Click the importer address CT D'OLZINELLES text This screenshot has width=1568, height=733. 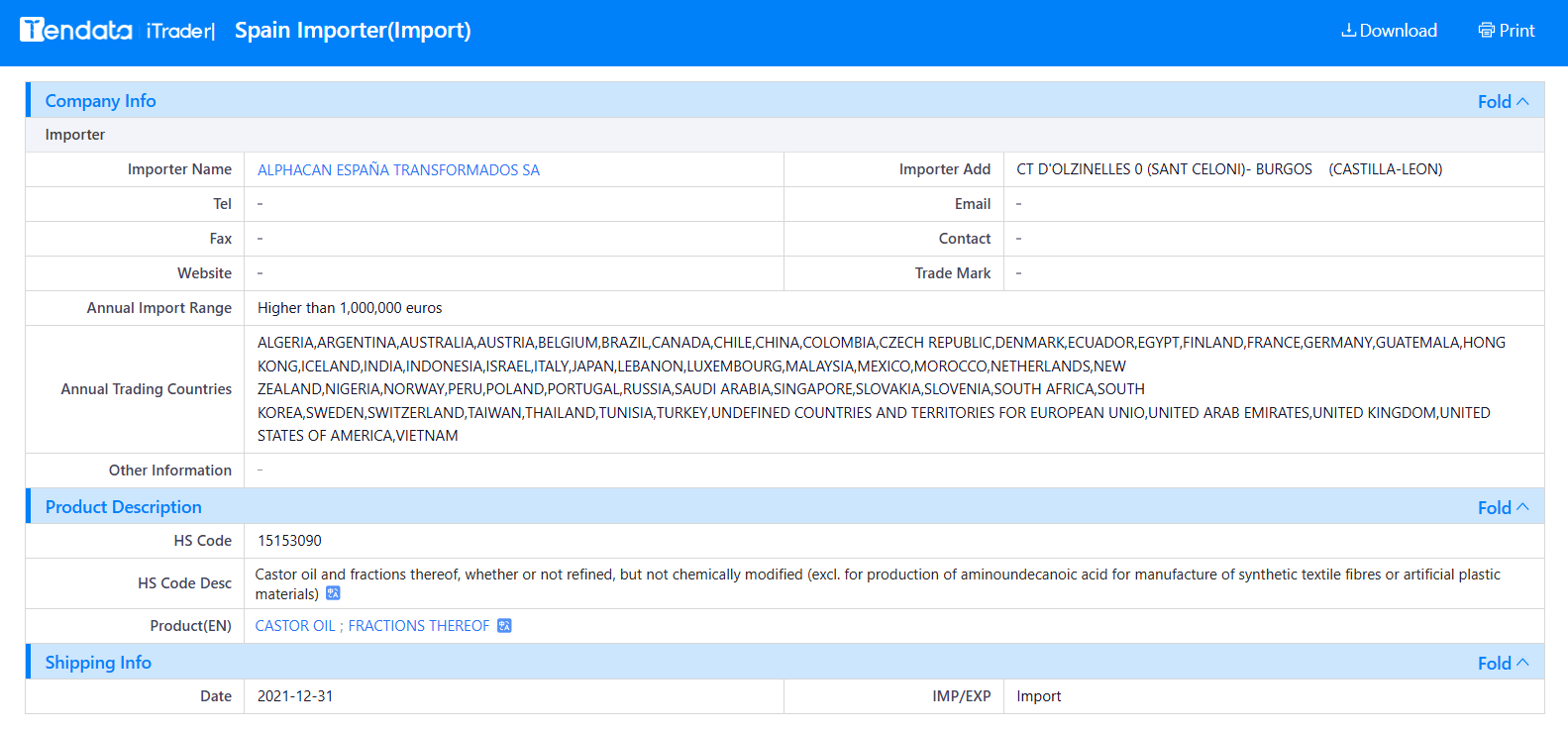(x=1229, y=169)
